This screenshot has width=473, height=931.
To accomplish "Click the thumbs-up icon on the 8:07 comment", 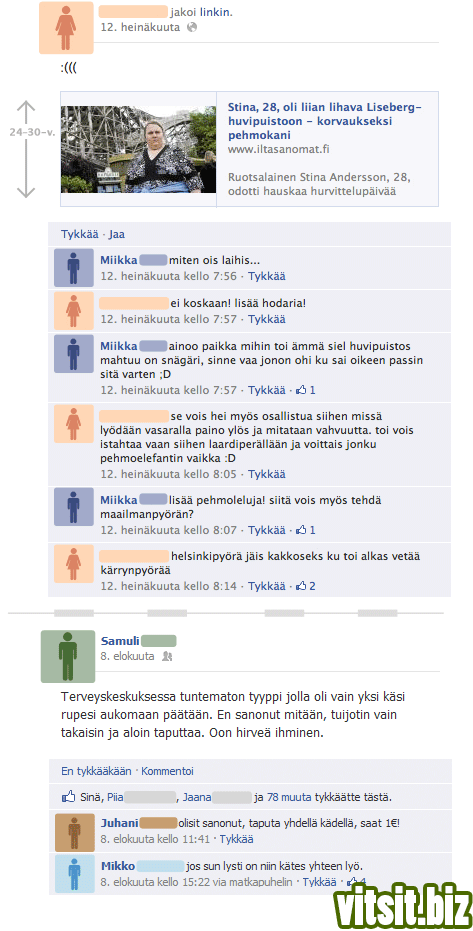I will 301,530.
